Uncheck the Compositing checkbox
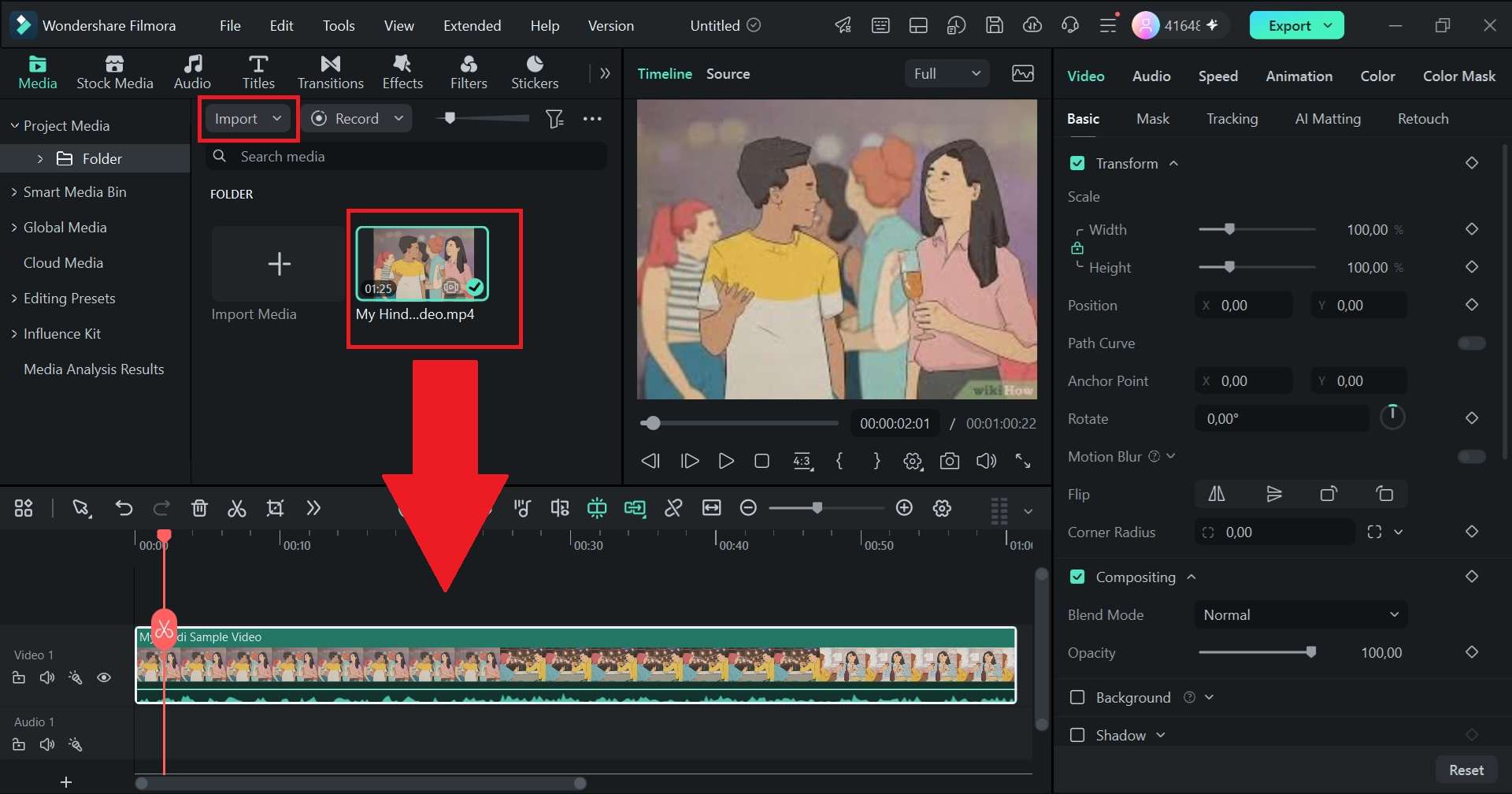Image resolution: width=1512 pixels, height=794 pixels. 1077,577
